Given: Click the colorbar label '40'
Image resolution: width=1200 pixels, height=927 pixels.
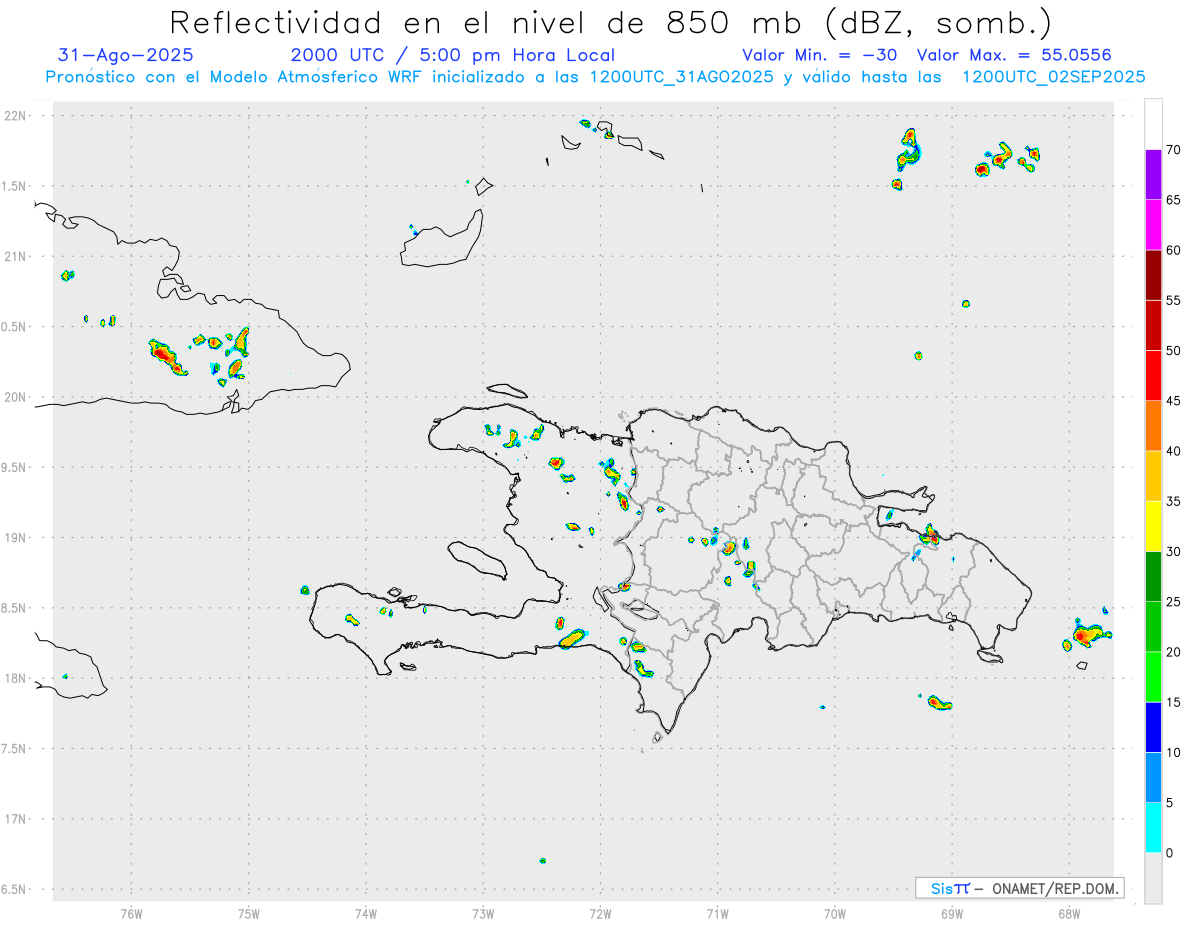Looking at the screenshot, I should coord(1174,451).
